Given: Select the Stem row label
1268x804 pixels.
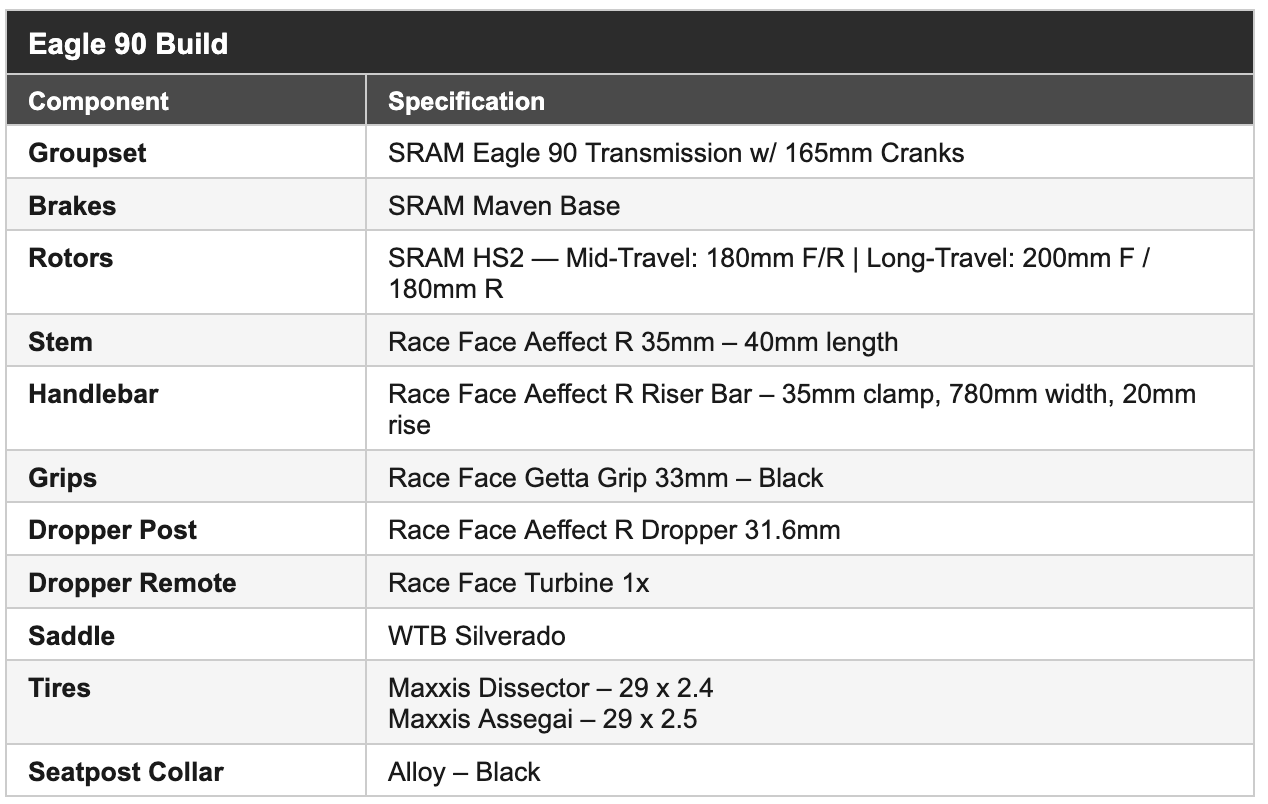Looking at the screenshot, I should [x=60, y=342].
